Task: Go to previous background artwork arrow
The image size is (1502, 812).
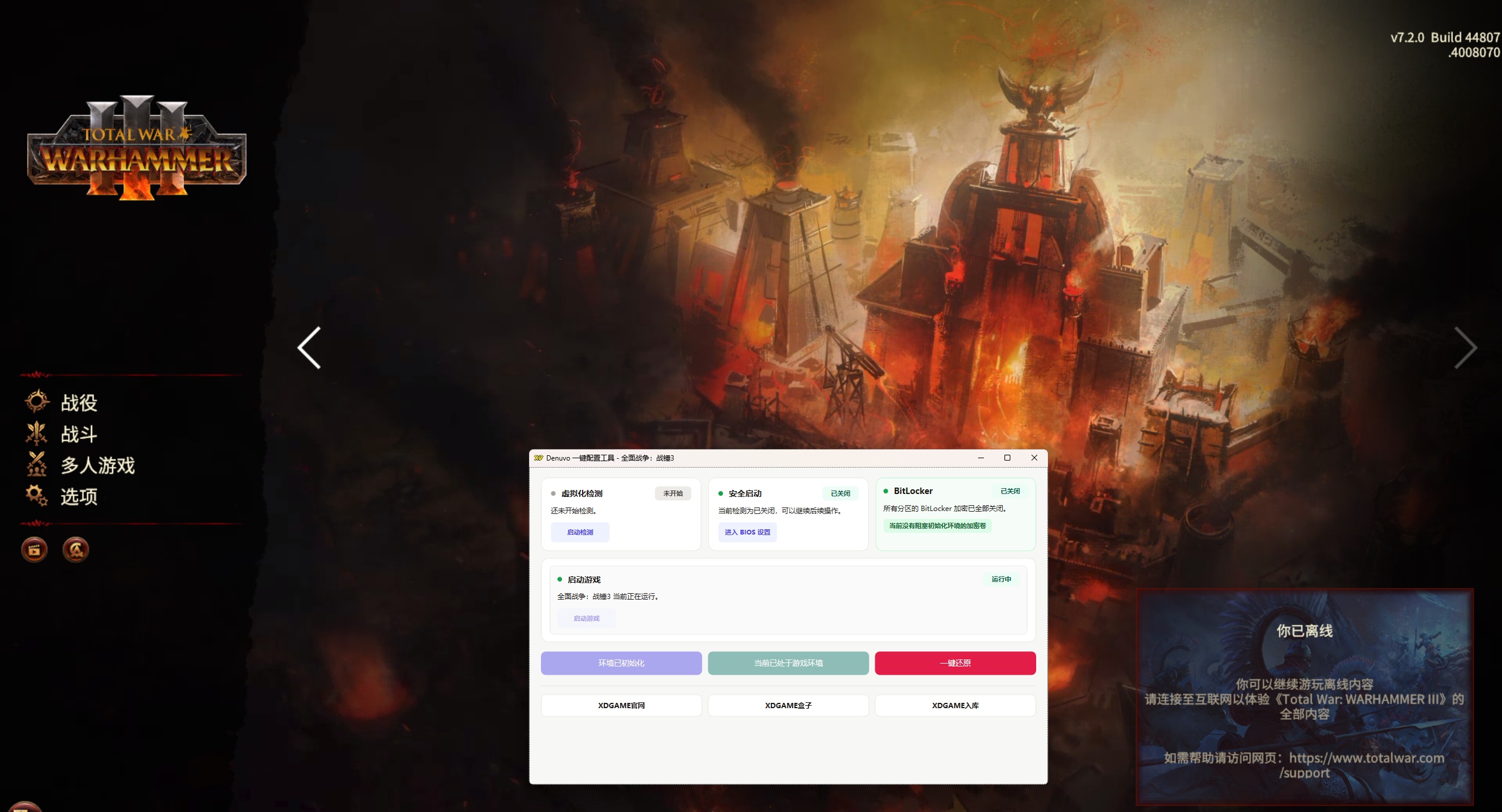Action: (x=309, y=348)
